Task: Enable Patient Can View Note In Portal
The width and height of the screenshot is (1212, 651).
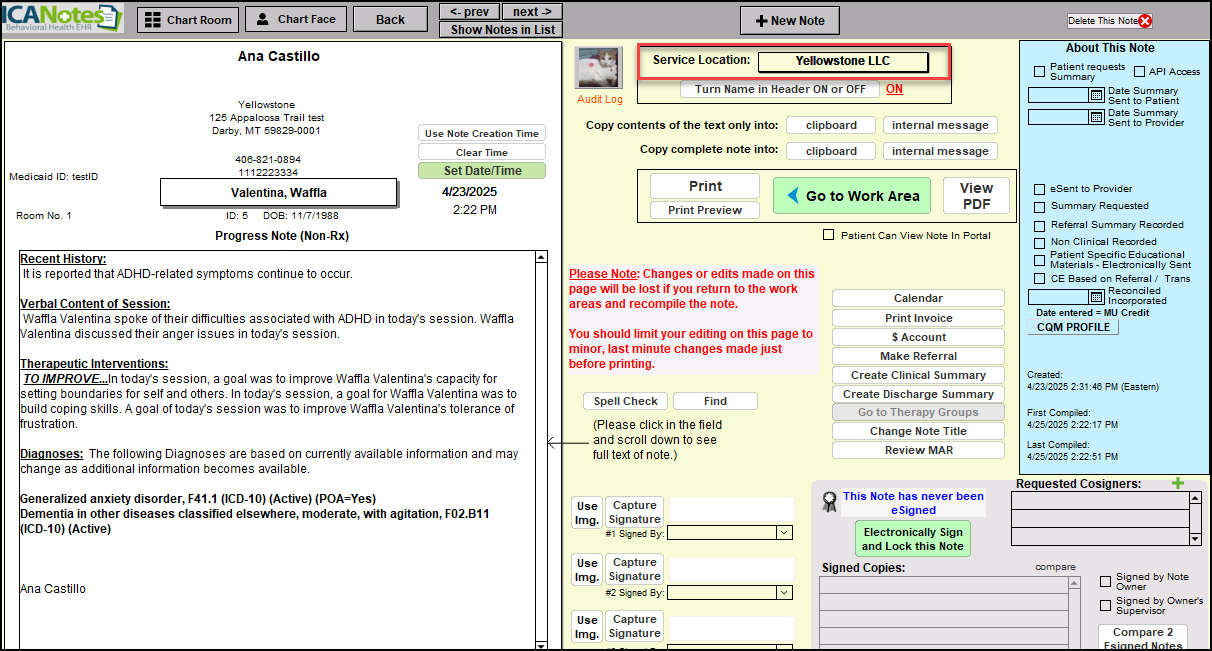Action: click(828, 235)
